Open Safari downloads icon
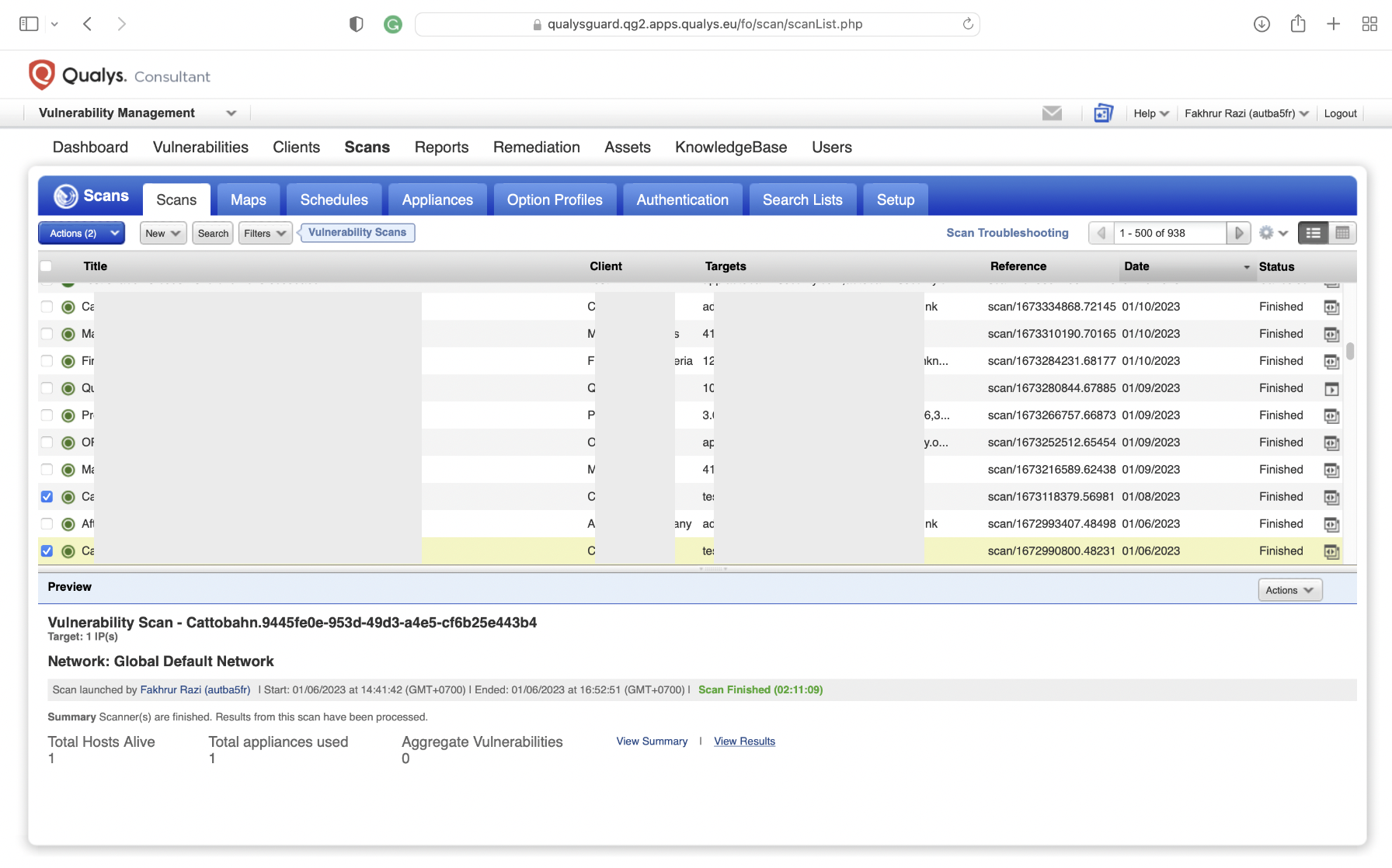This screenshot has width=1392, height=868. coord(1261,24)
